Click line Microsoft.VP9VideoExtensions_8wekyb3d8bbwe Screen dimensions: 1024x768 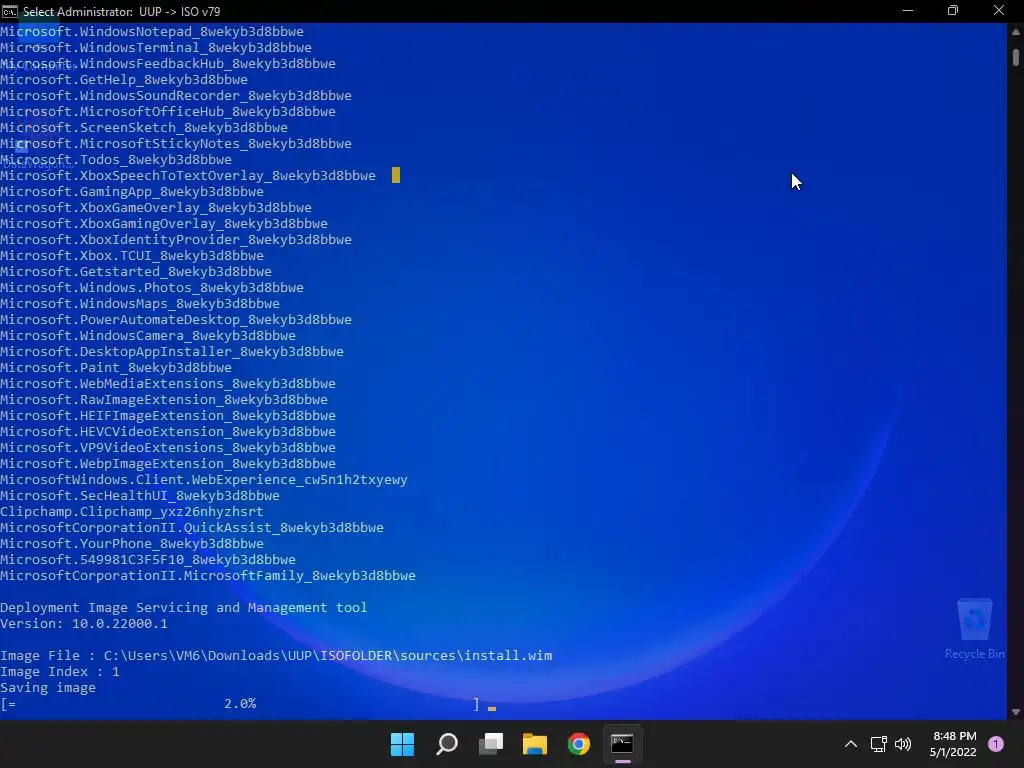[168, 447]
